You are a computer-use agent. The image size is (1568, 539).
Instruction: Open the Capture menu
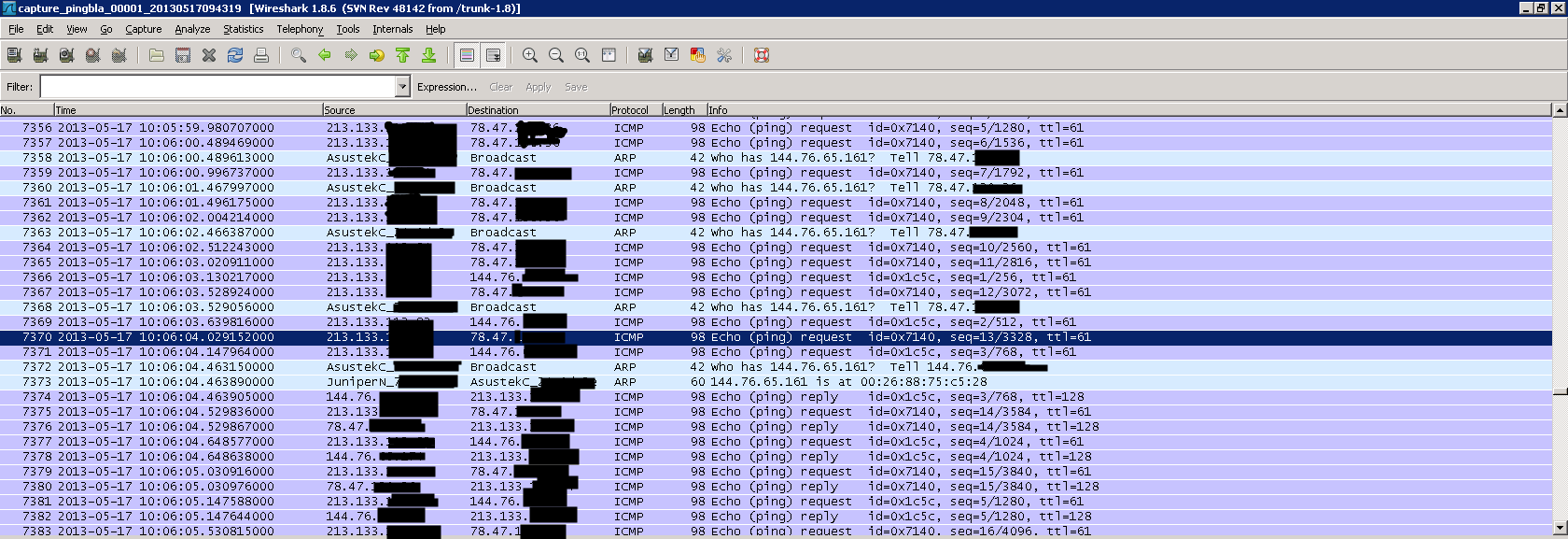coord(144,29)
